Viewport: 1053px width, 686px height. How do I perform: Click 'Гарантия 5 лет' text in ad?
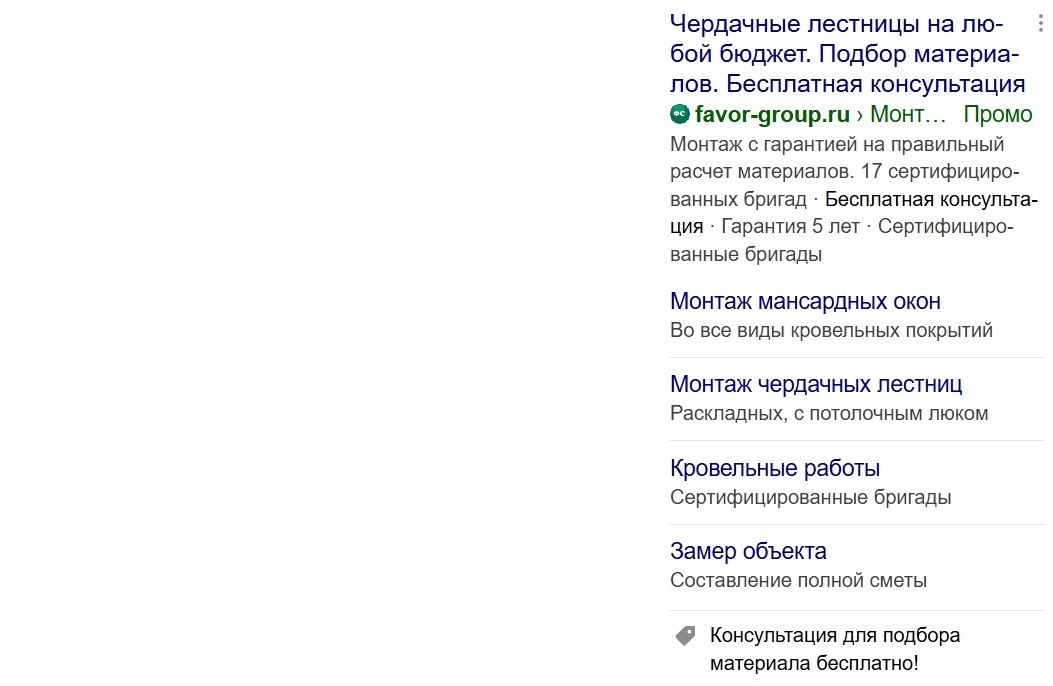[x=790, y=227]
